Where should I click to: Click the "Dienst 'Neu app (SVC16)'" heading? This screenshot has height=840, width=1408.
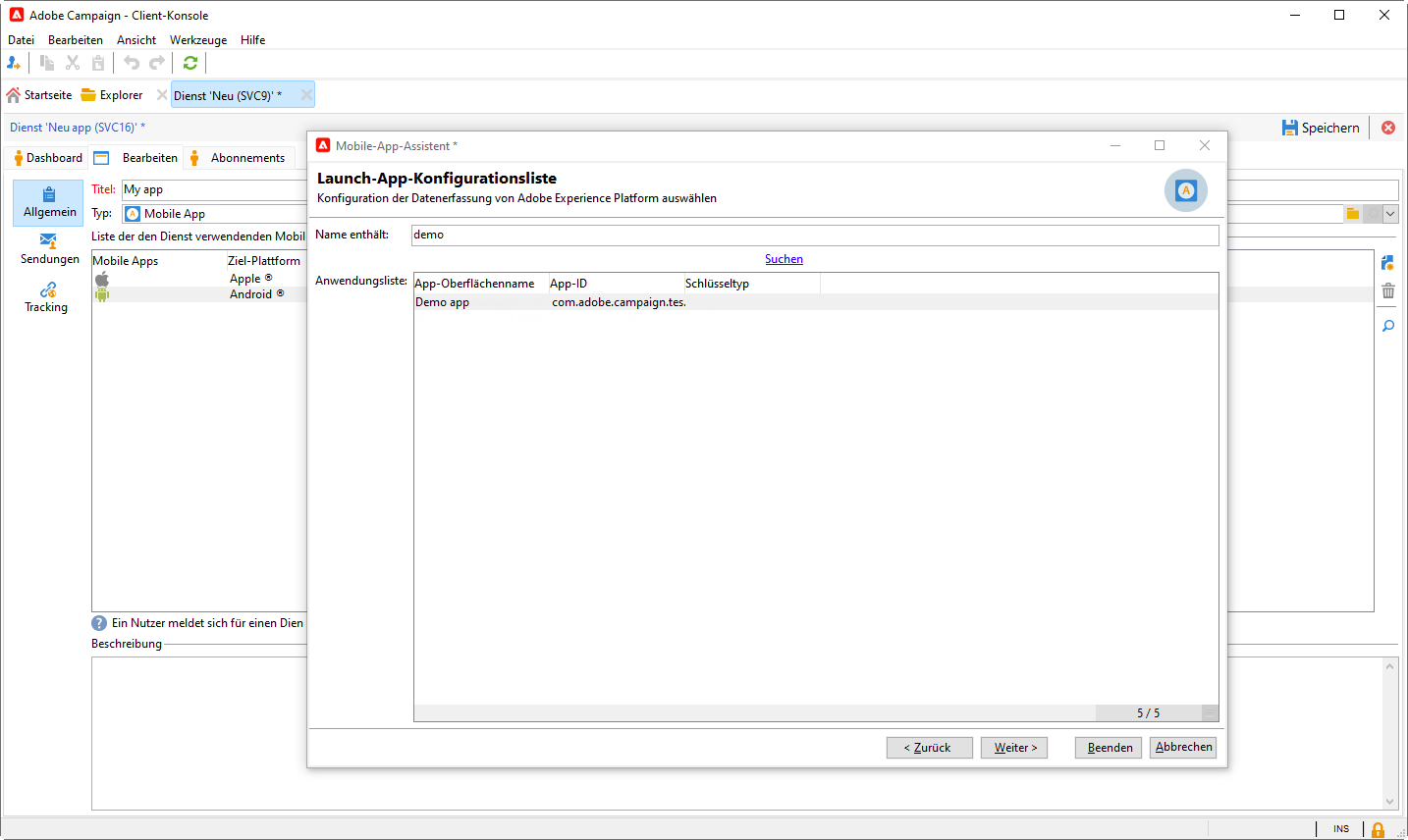click(78, 128)
